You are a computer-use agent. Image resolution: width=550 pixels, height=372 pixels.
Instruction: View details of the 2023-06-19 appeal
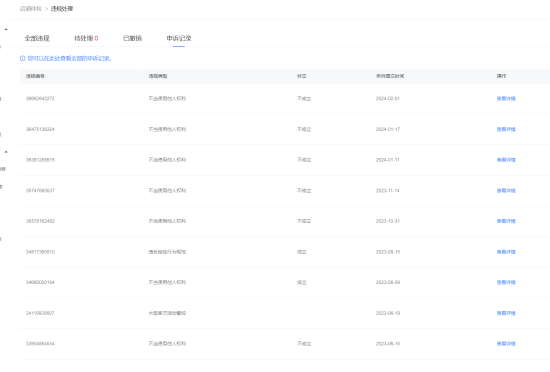[x=506, y=313]
